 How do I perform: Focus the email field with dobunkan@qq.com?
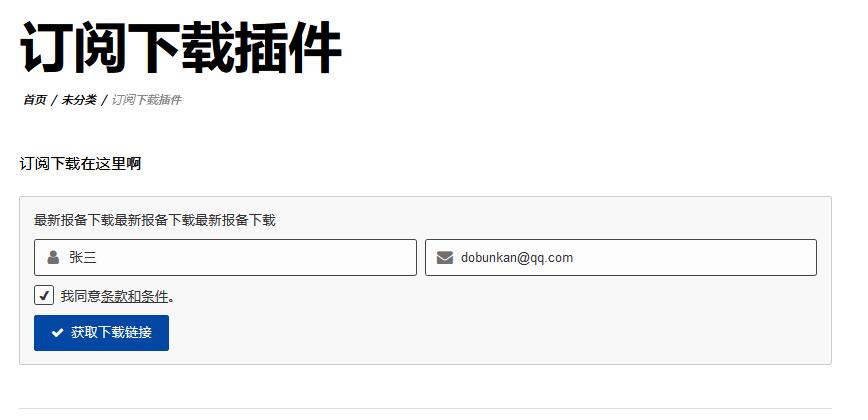pos(621,257)
